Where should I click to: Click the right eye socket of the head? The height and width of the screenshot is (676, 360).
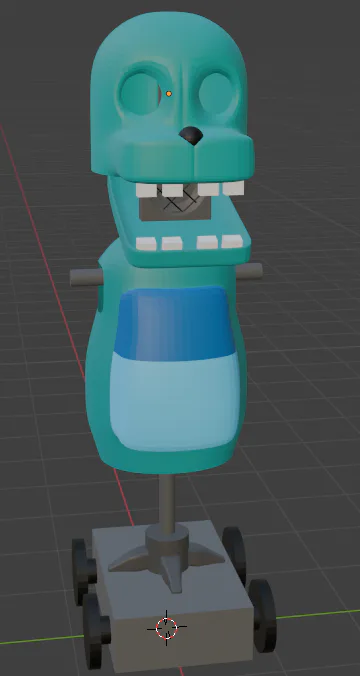click(x=216, y=93)
